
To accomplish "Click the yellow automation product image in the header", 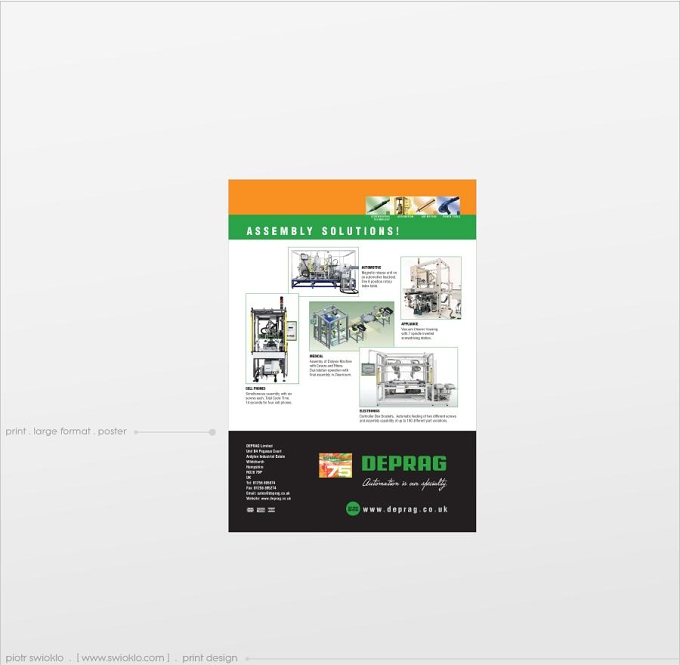I will tap(402, 205).
